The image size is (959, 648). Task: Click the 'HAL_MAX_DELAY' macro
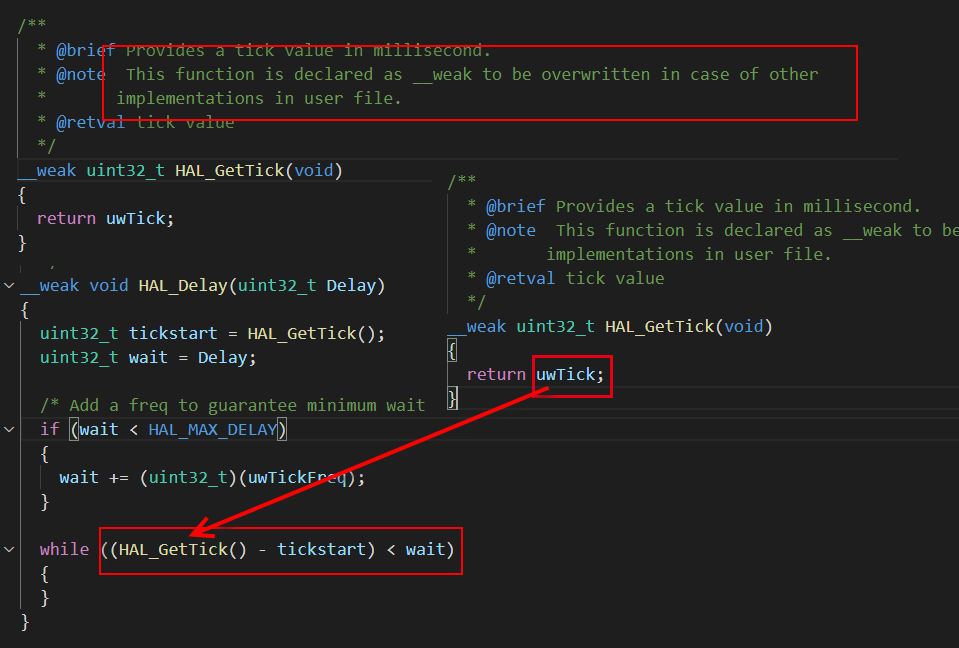[x=212, y=430]
